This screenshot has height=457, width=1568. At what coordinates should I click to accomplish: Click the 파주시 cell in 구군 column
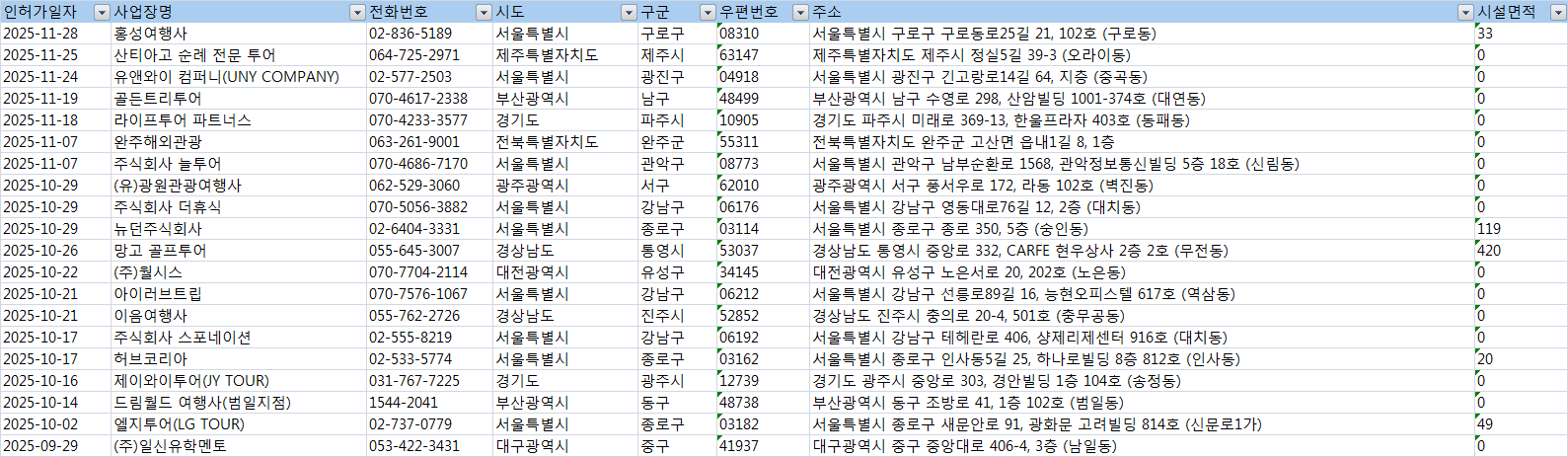pos(677,120)
